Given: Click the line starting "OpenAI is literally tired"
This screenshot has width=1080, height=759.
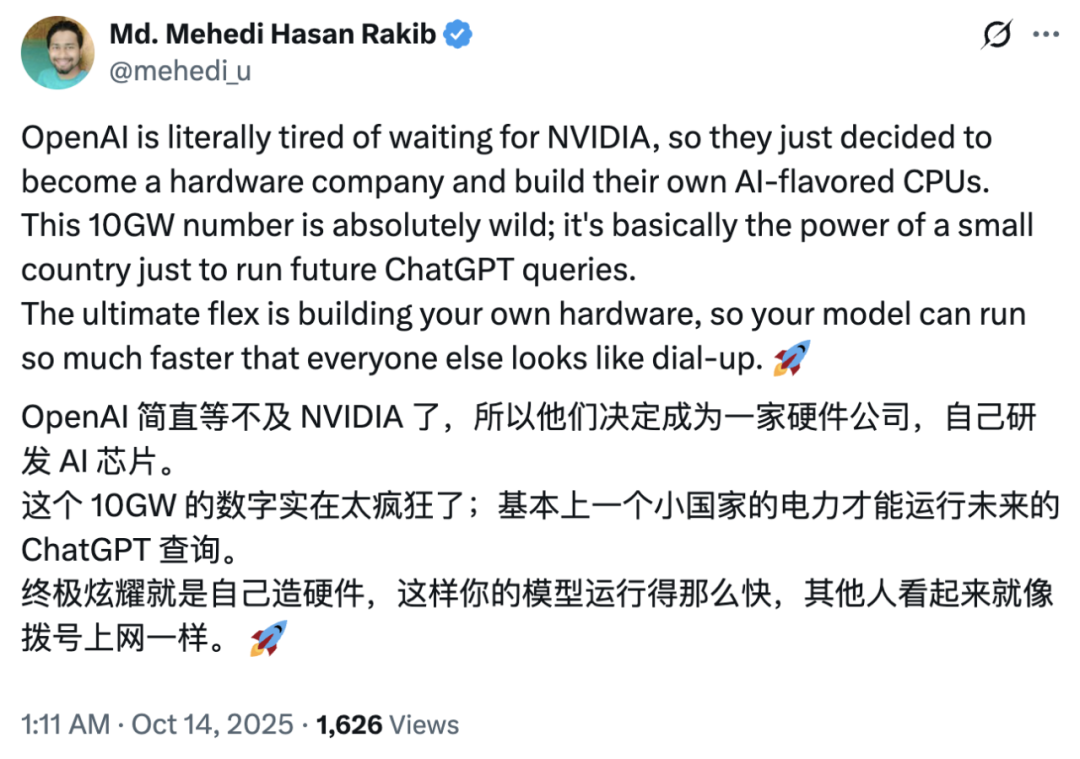Looking at the screenshot, I should (x=506, y=138).
